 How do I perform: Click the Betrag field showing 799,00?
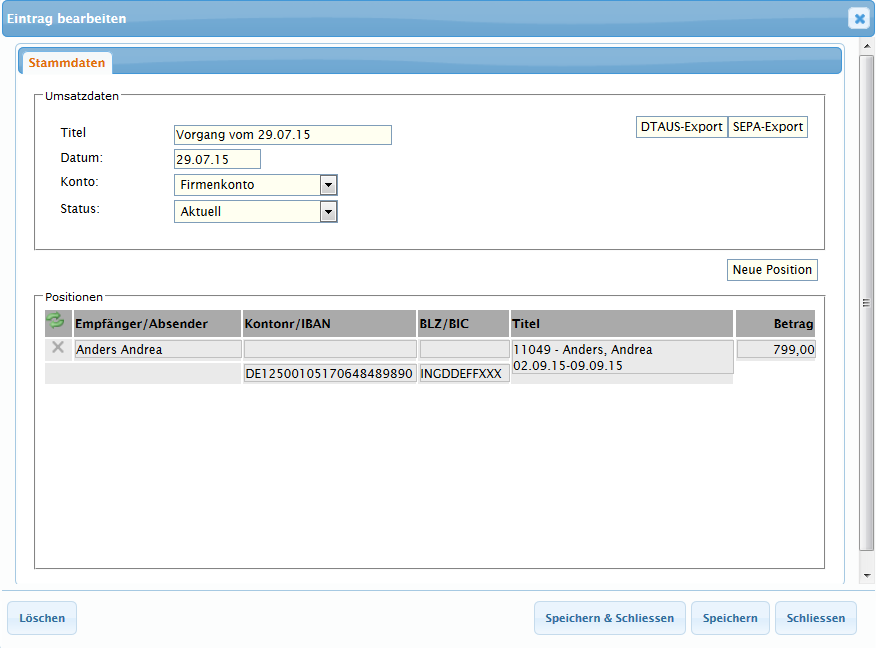(x=776, y=349)
